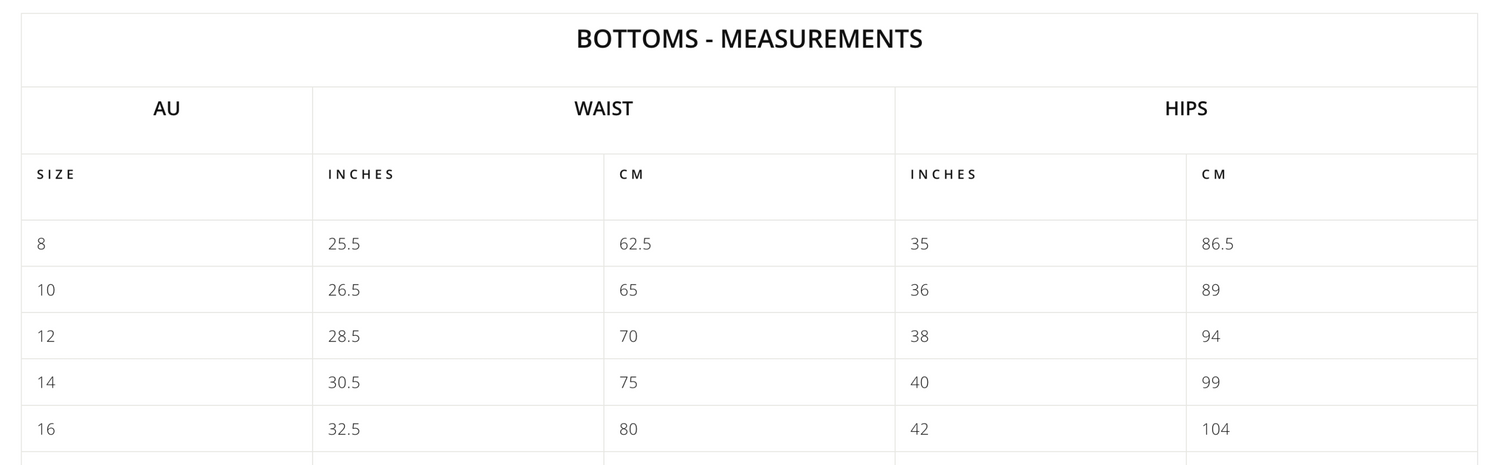Click hips cm value 104
Viewport: 1500px width, 465px height.
[1215, 429]
